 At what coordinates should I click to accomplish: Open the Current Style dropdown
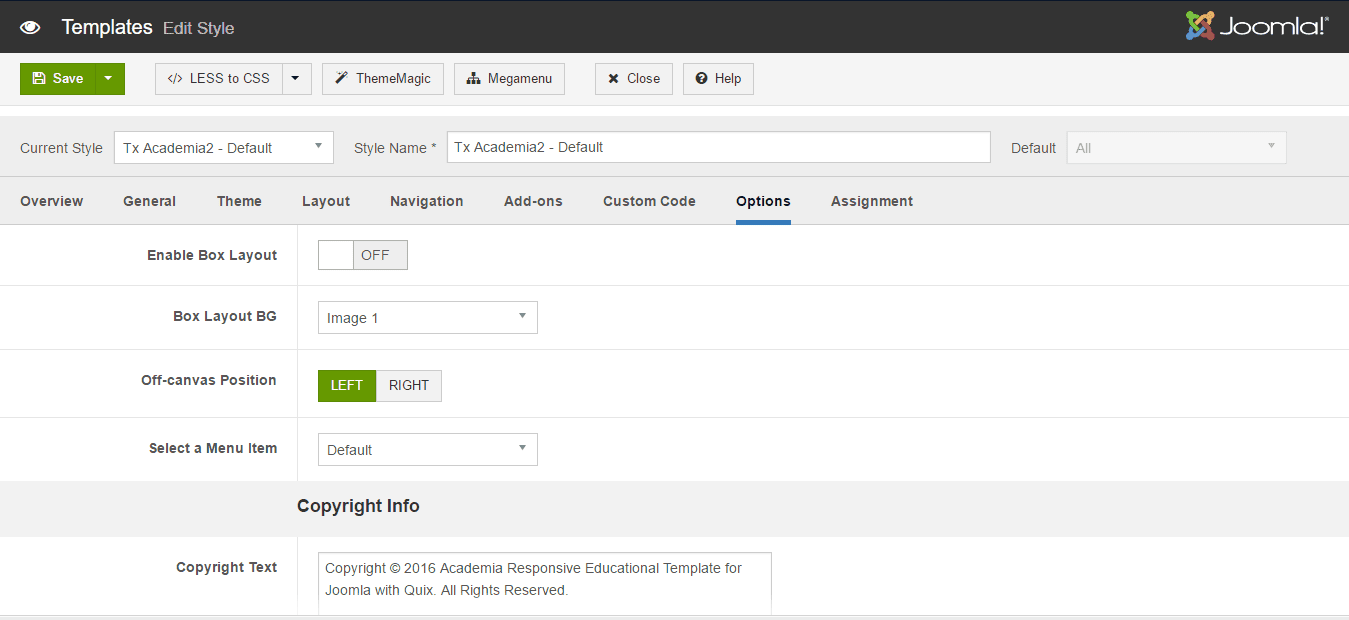[223, 147]
